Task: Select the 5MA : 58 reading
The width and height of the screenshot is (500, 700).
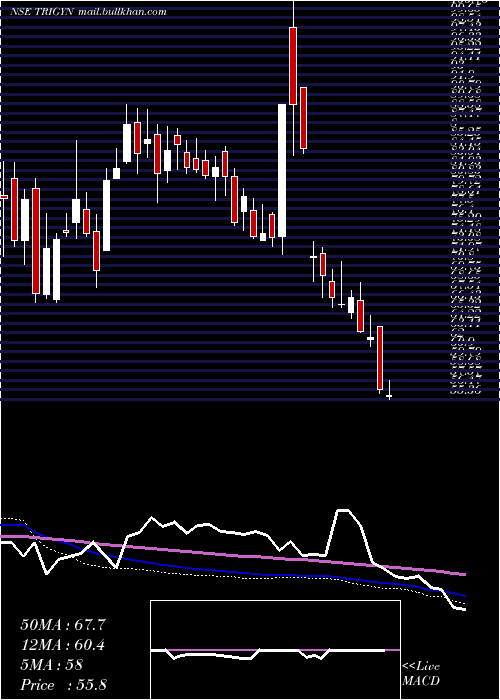Action: [51, 665]
